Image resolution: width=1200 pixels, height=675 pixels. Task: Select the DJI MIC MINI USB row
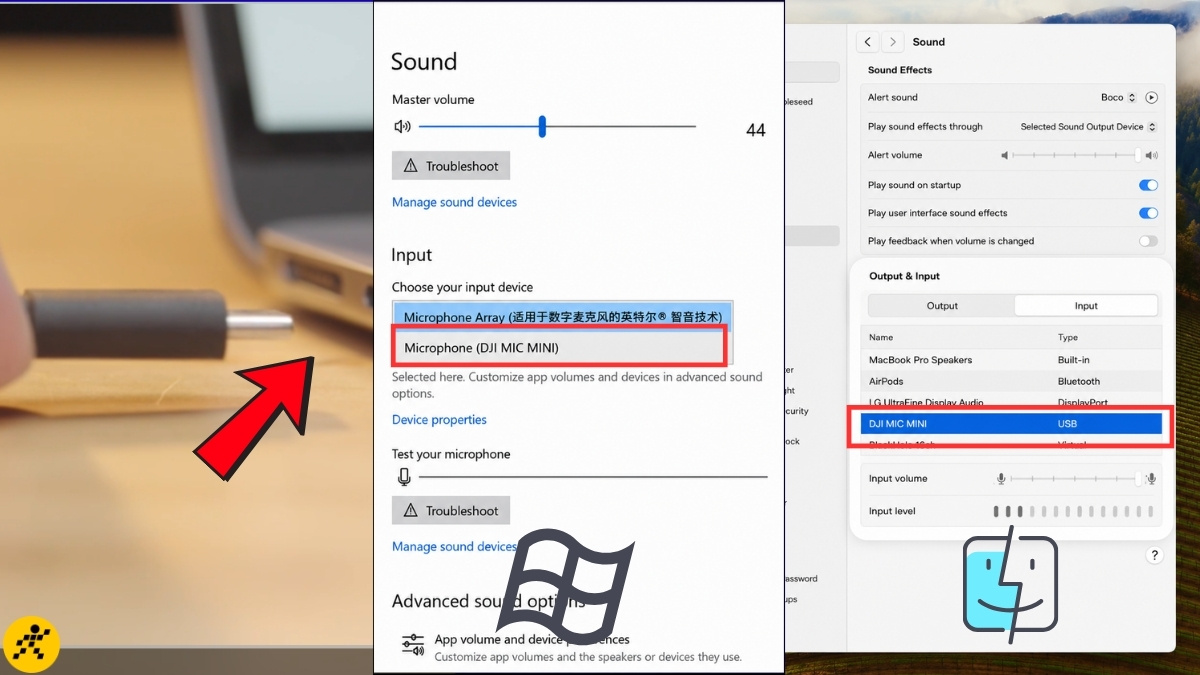click(x=1011, y=424)
